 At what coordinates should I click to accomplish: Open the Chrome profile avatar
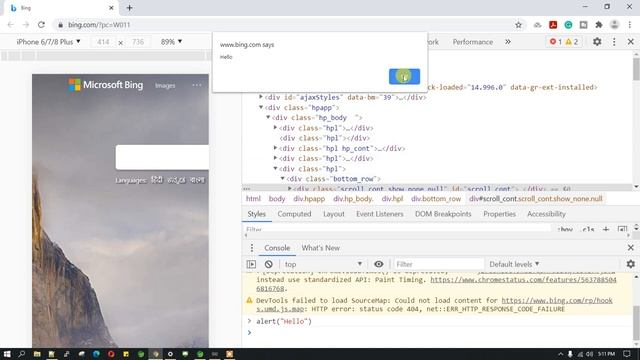[x=614, y=25]
